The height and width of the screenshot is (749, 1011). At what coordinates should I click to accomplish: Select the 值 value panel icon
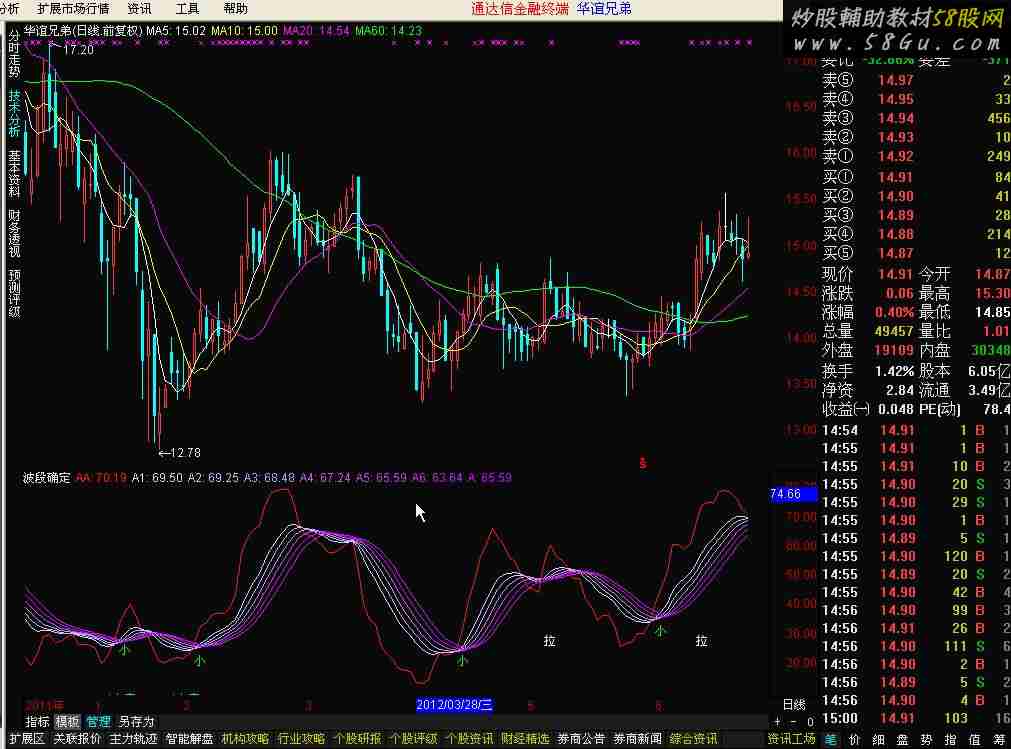pos(976,740)
